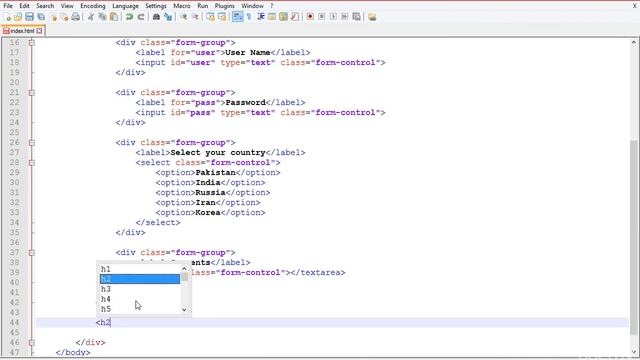Toggle synchronized horizontal scrolling
Image resolution: width=640 pixels, height=360 pixels.
tap(222, 17)
